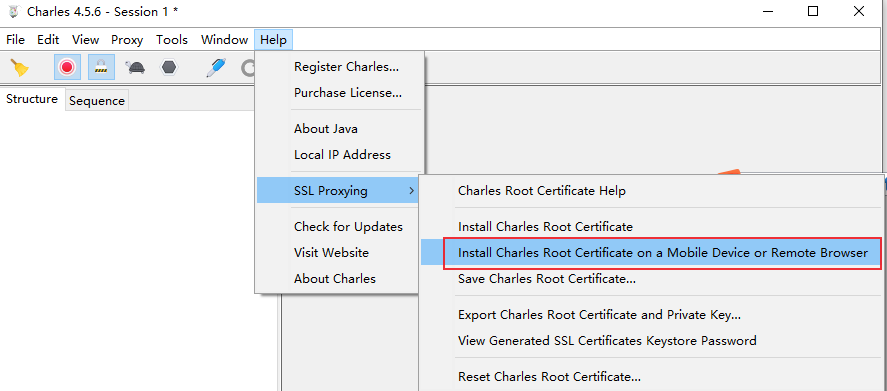Open the Proxy menu

(127, 40)
